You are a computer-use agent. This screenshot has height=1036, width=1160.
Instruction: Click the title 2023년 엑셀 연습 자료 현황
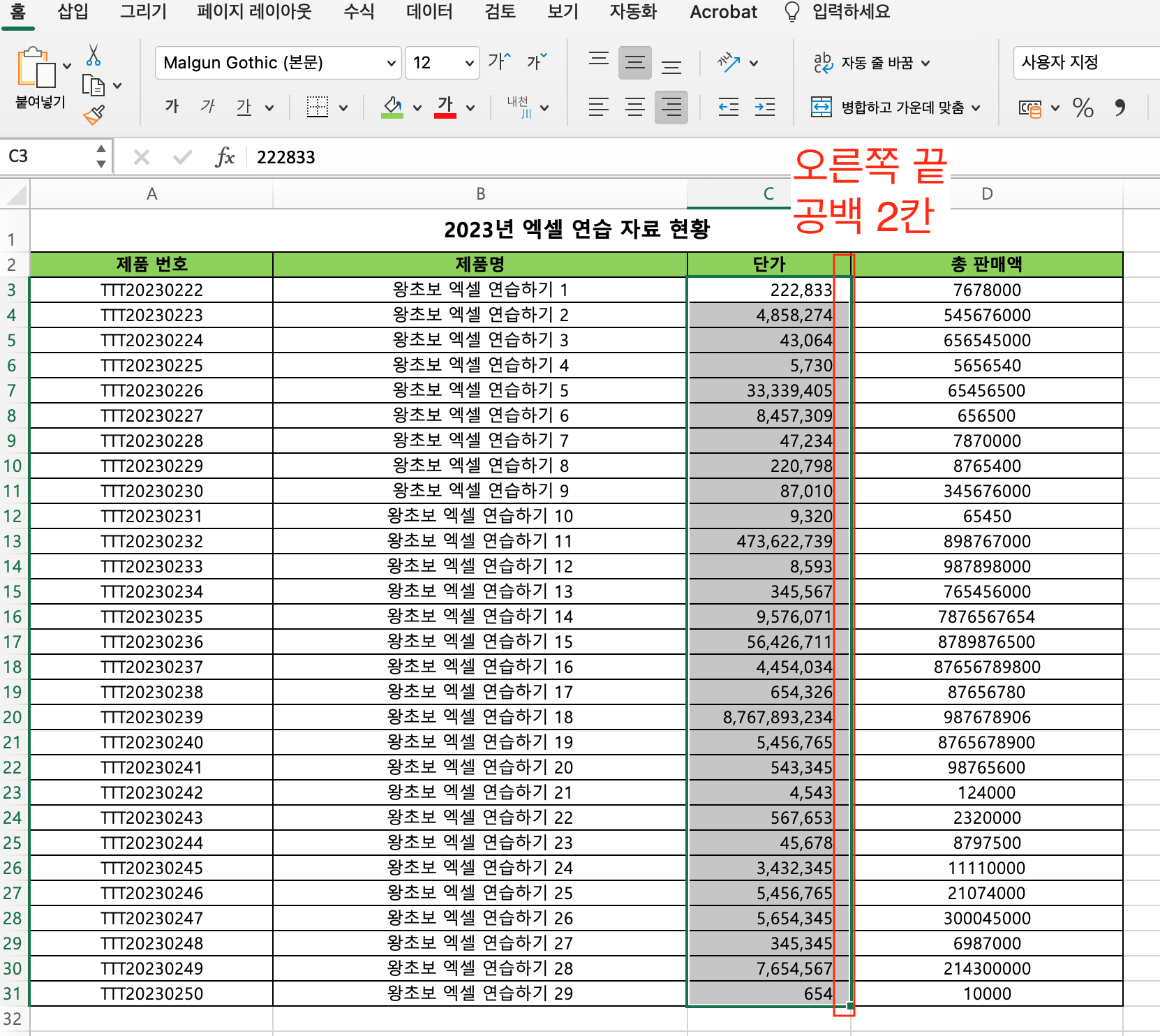(x=577, y=229)
